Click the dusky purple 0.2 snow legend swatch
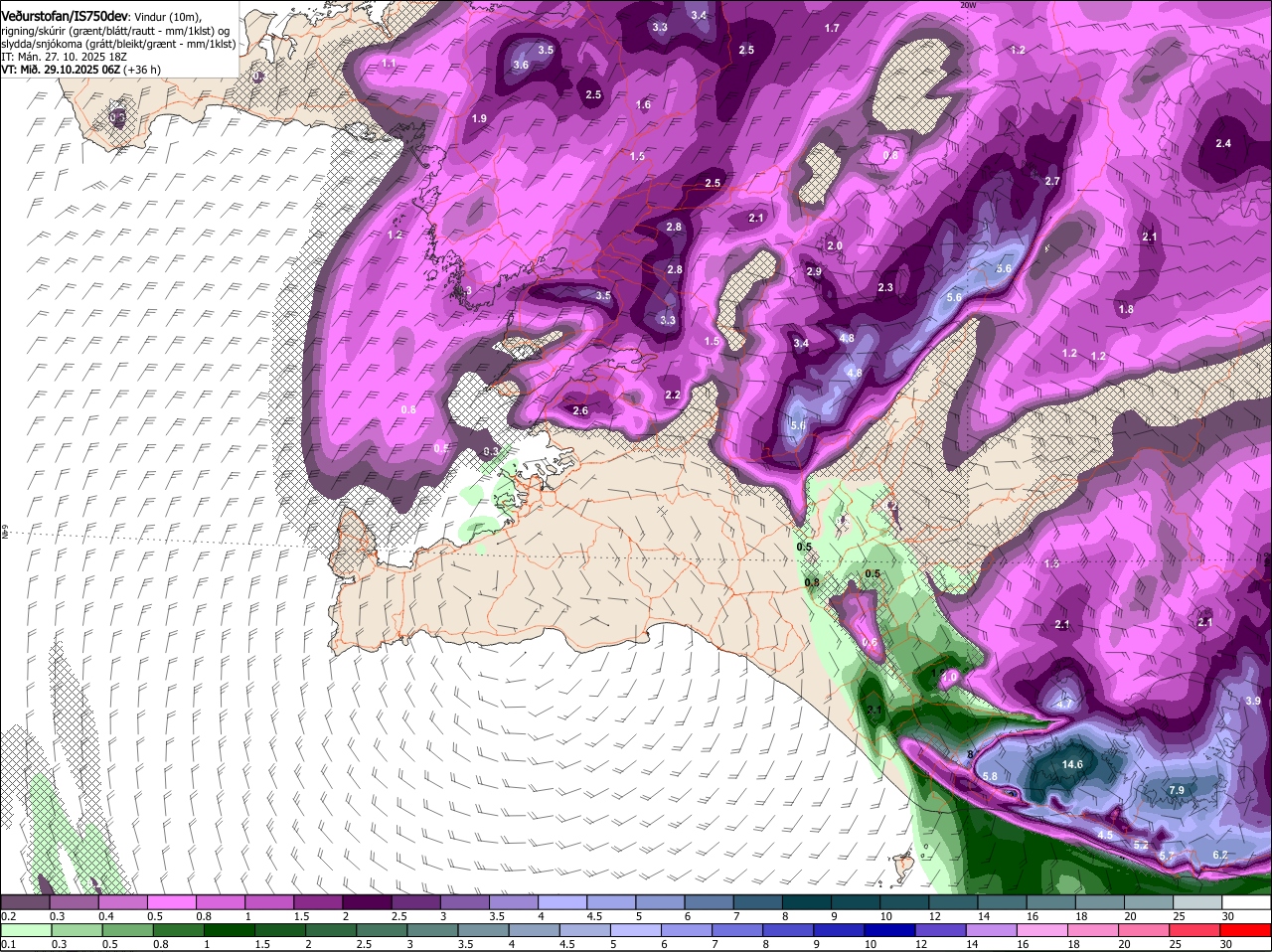Screen dimensions: 1272x952 [27, 902]
